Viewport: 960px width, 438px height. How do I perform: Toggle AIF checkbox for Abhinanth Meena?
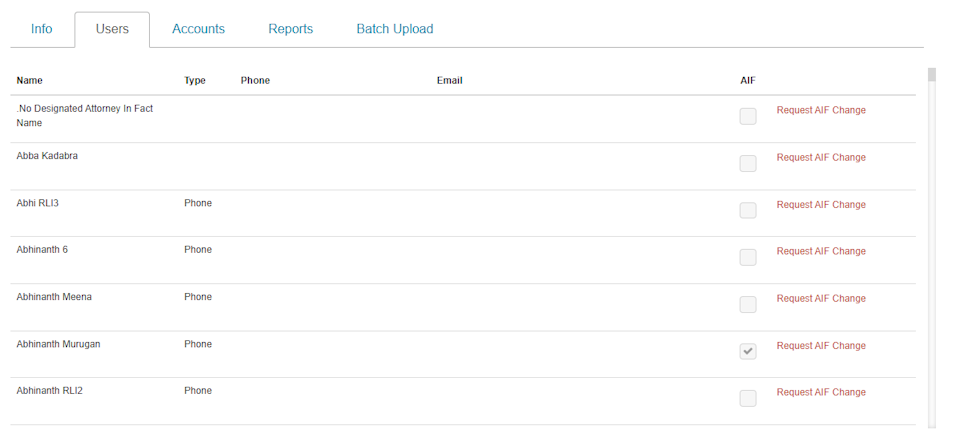pyautogui.click(x=748, y=304)
